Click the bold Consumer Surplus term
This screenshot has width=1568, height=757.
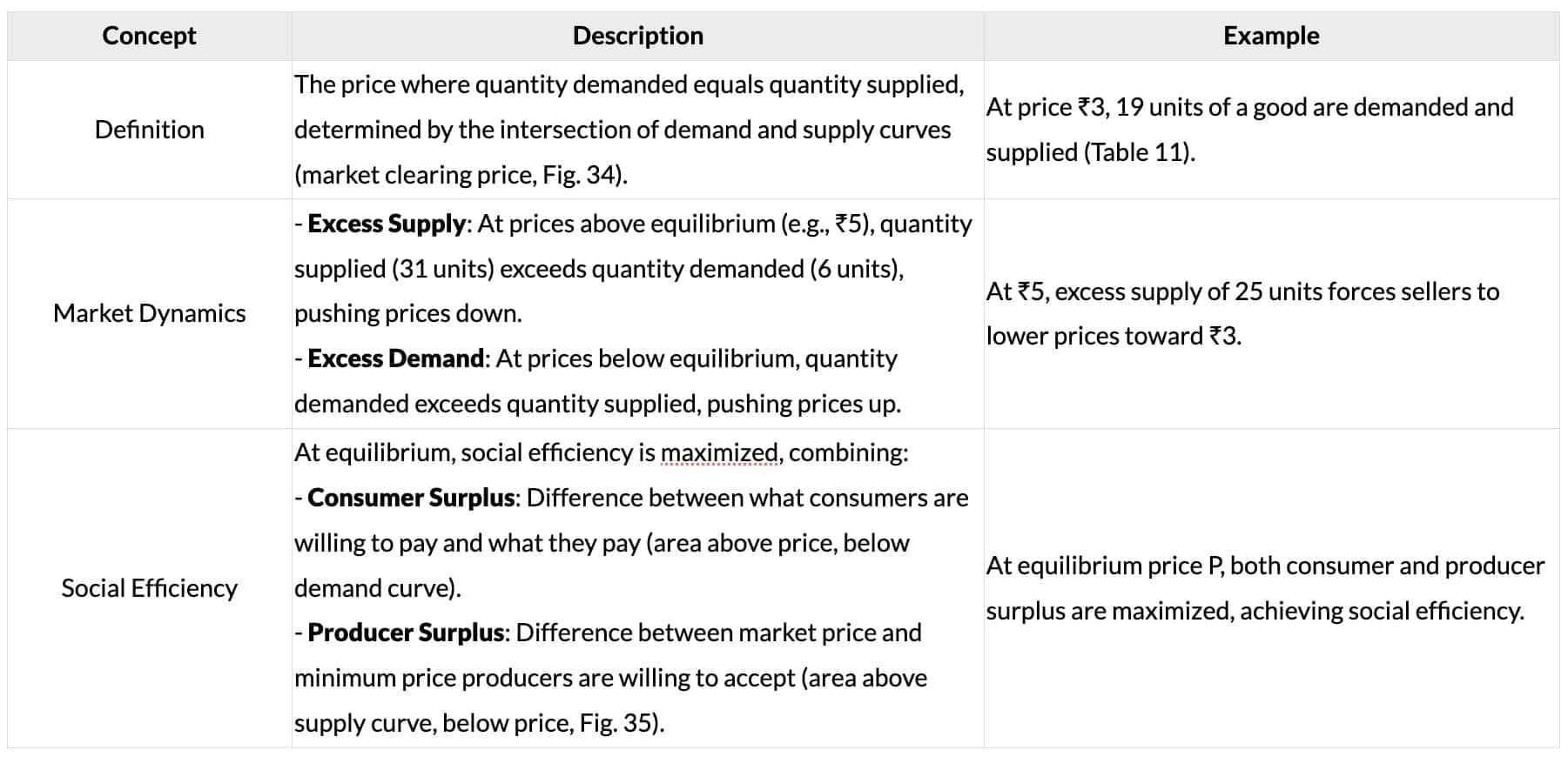coord(411,498)
